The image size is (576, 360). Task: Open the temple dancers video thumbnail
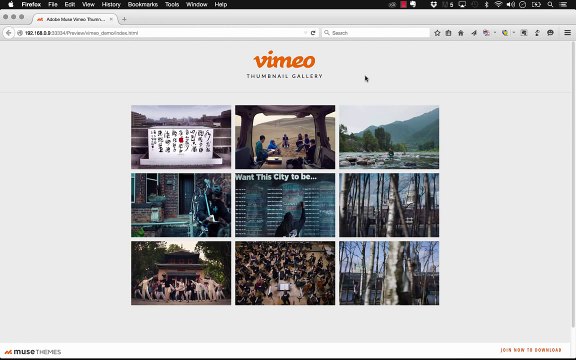181,273
